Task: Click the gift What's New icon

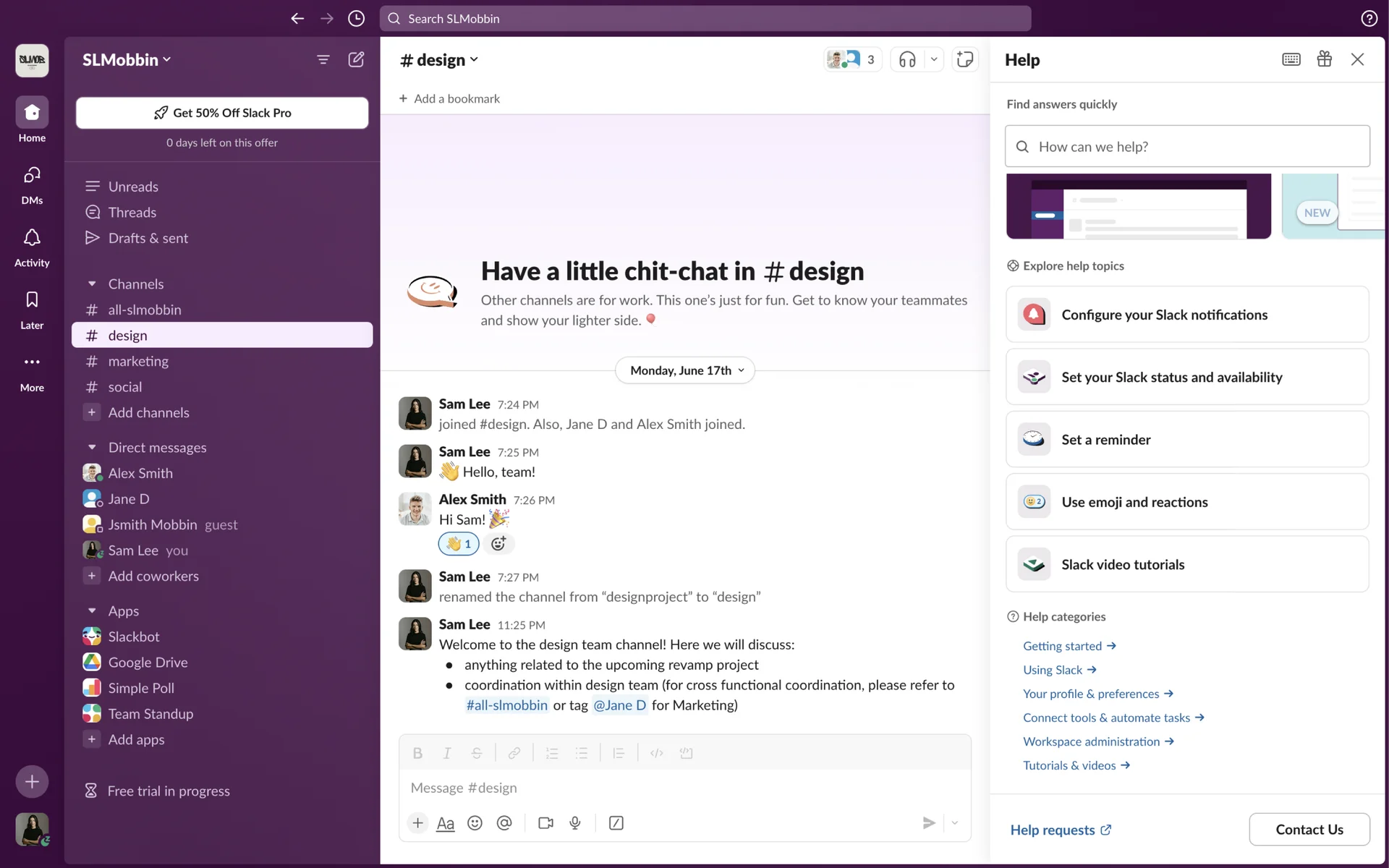Action: pos(1324,60)
